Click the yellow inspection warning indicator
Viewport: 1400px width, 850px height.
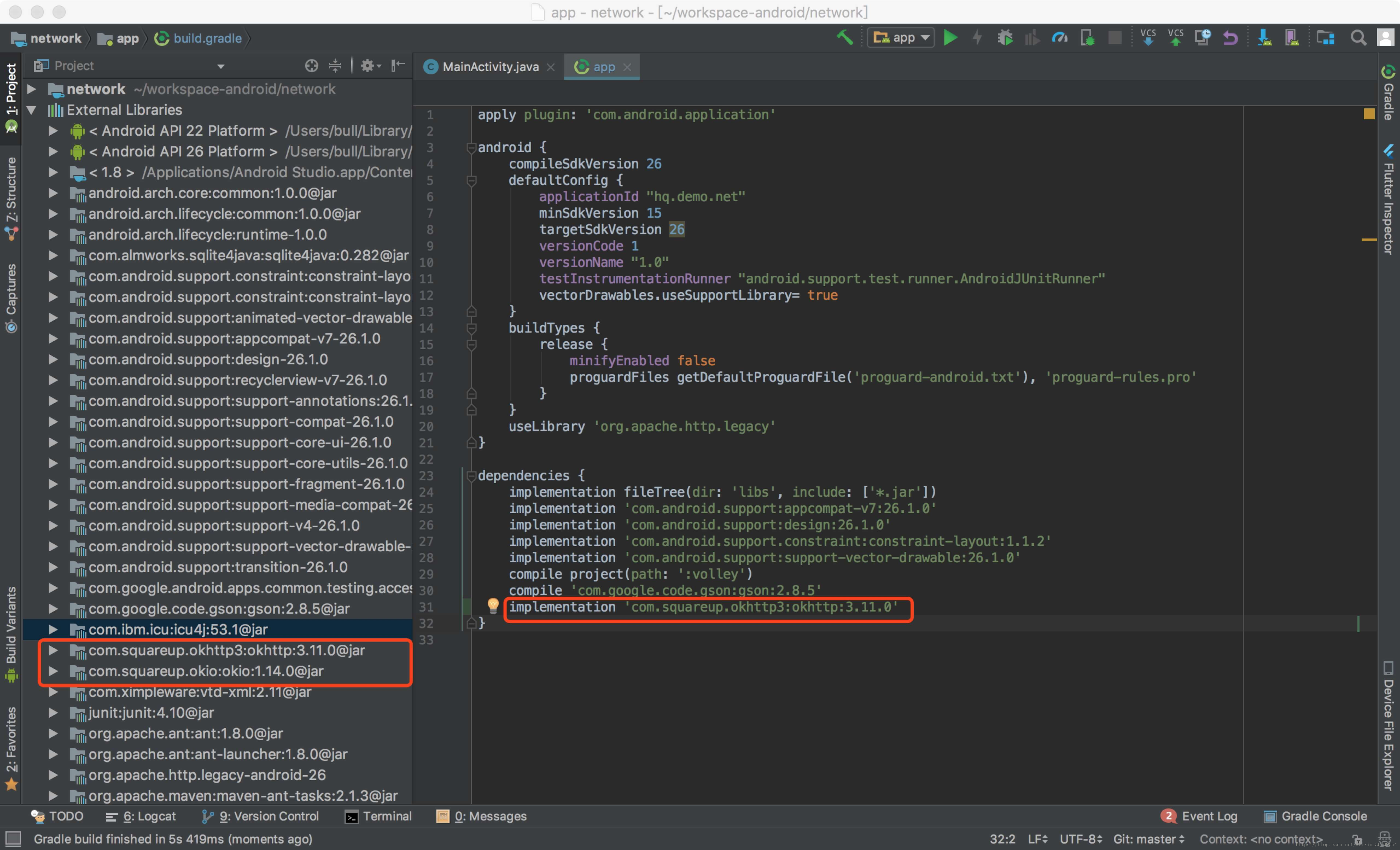coord(1369,114)
